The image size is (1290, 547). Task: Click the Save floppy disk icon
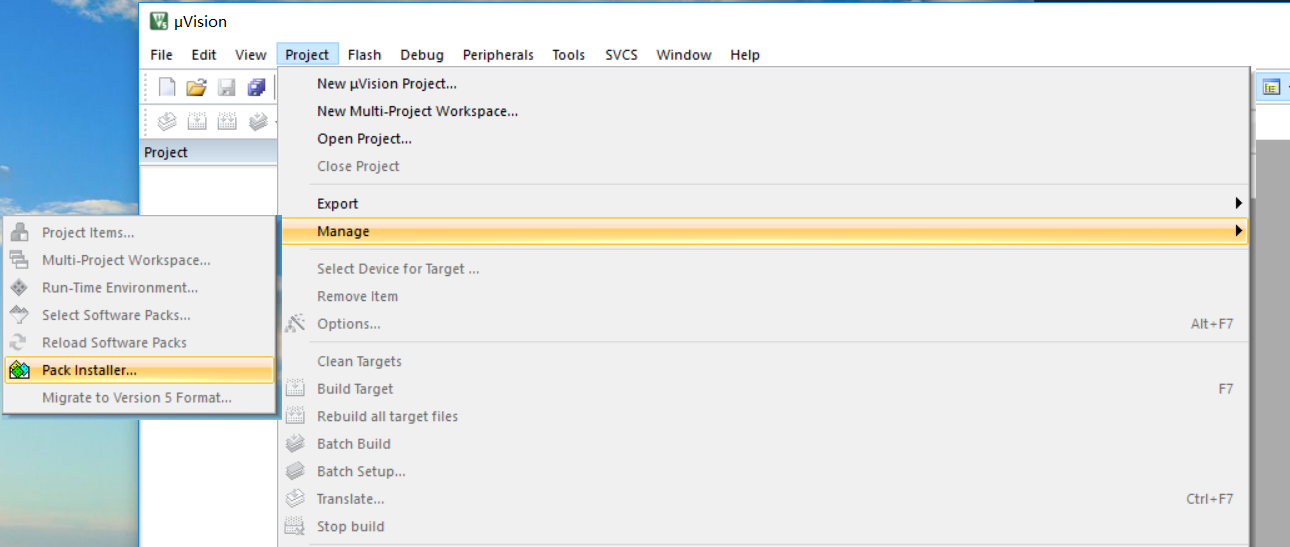[227, 87]
